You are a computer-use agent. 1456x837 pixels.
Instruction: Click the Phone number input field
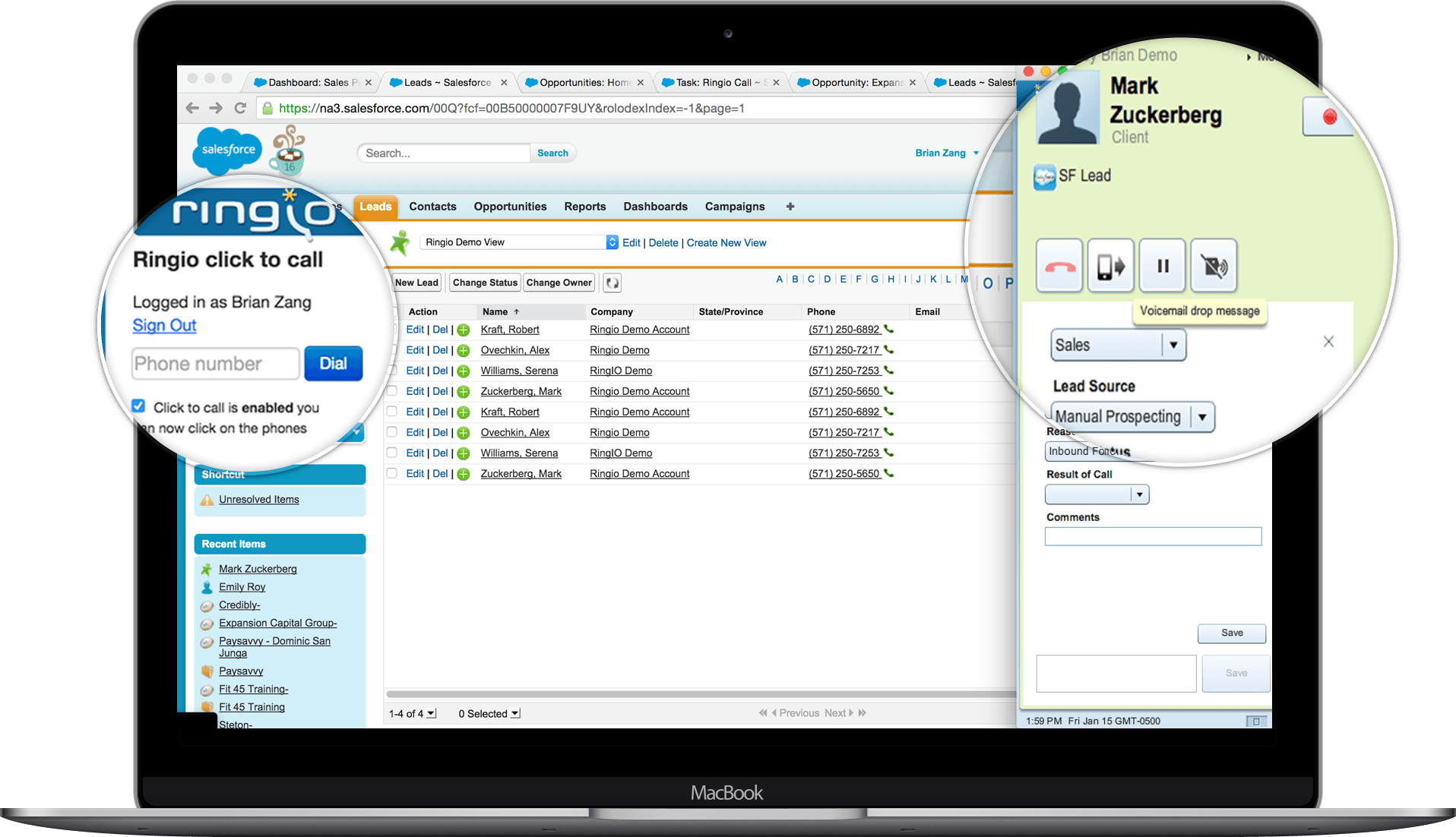pyautogui.click(x=216, y=364)
